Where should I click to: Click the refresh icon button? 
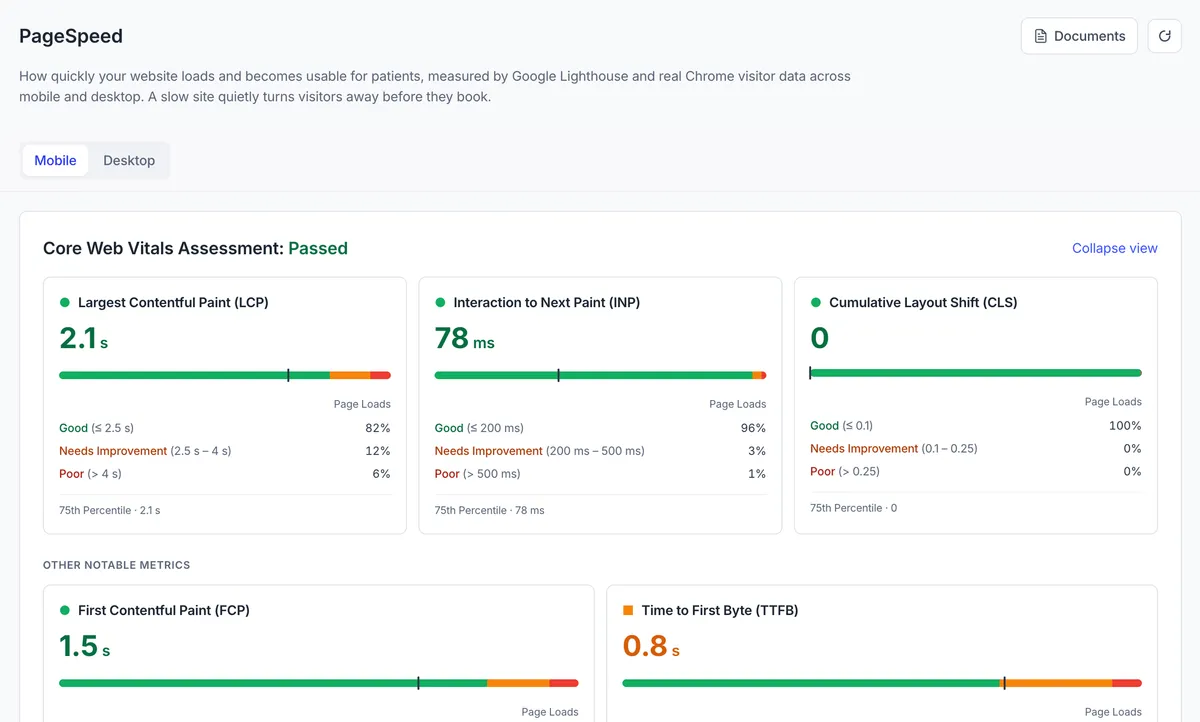1164,36
